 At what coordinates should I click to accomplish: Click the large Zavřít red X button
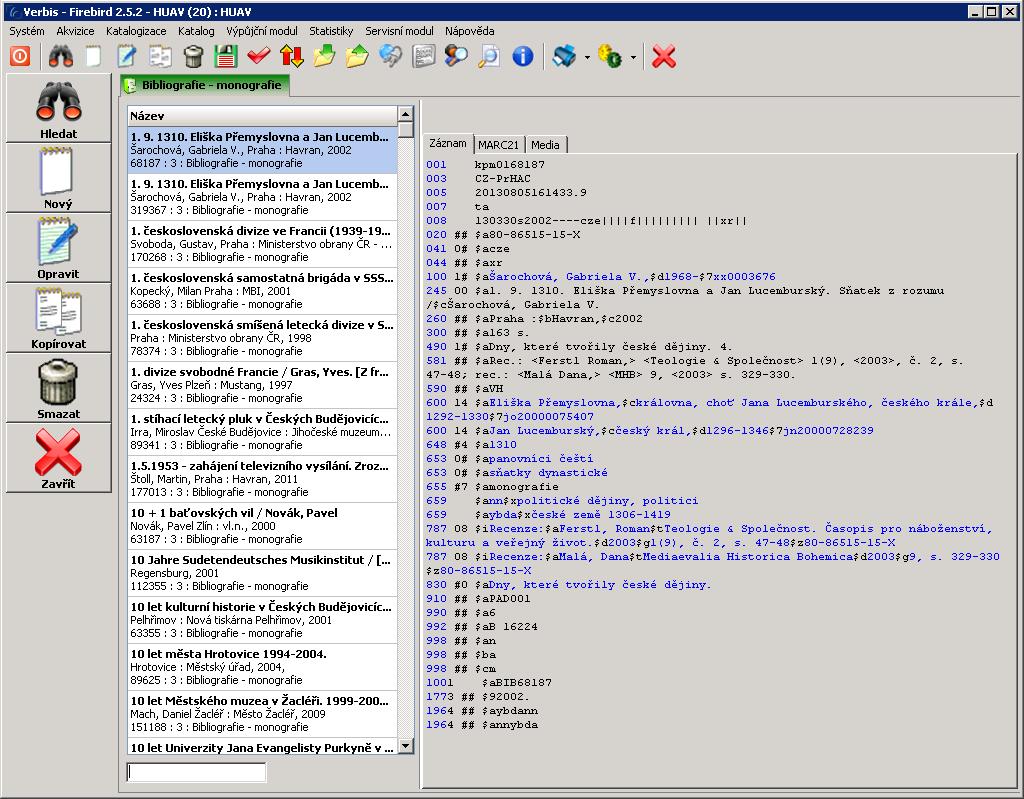pos(58,457)
